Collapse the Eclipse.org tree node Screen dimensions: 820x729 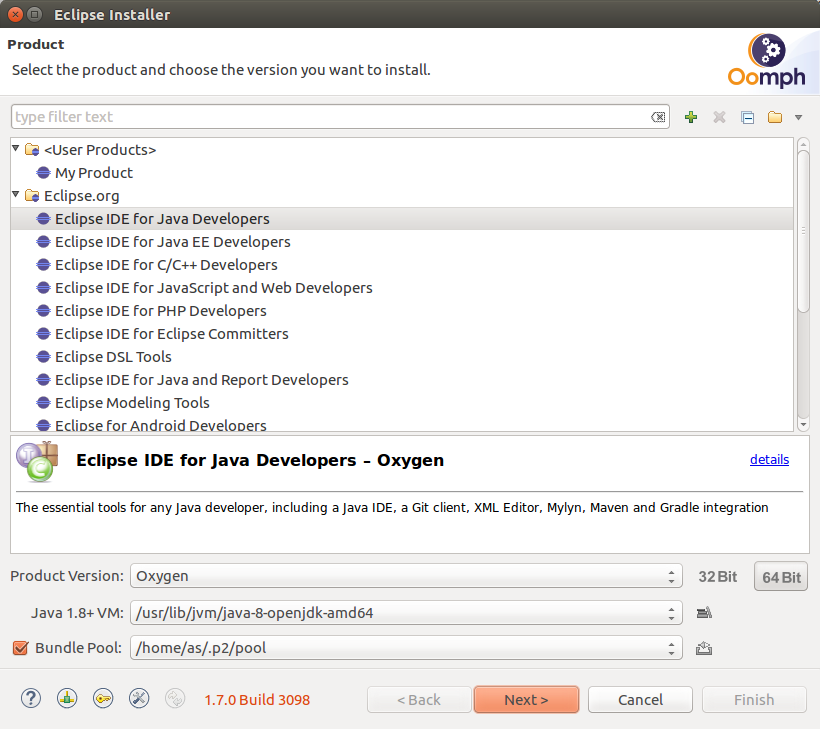click(16, 195)
